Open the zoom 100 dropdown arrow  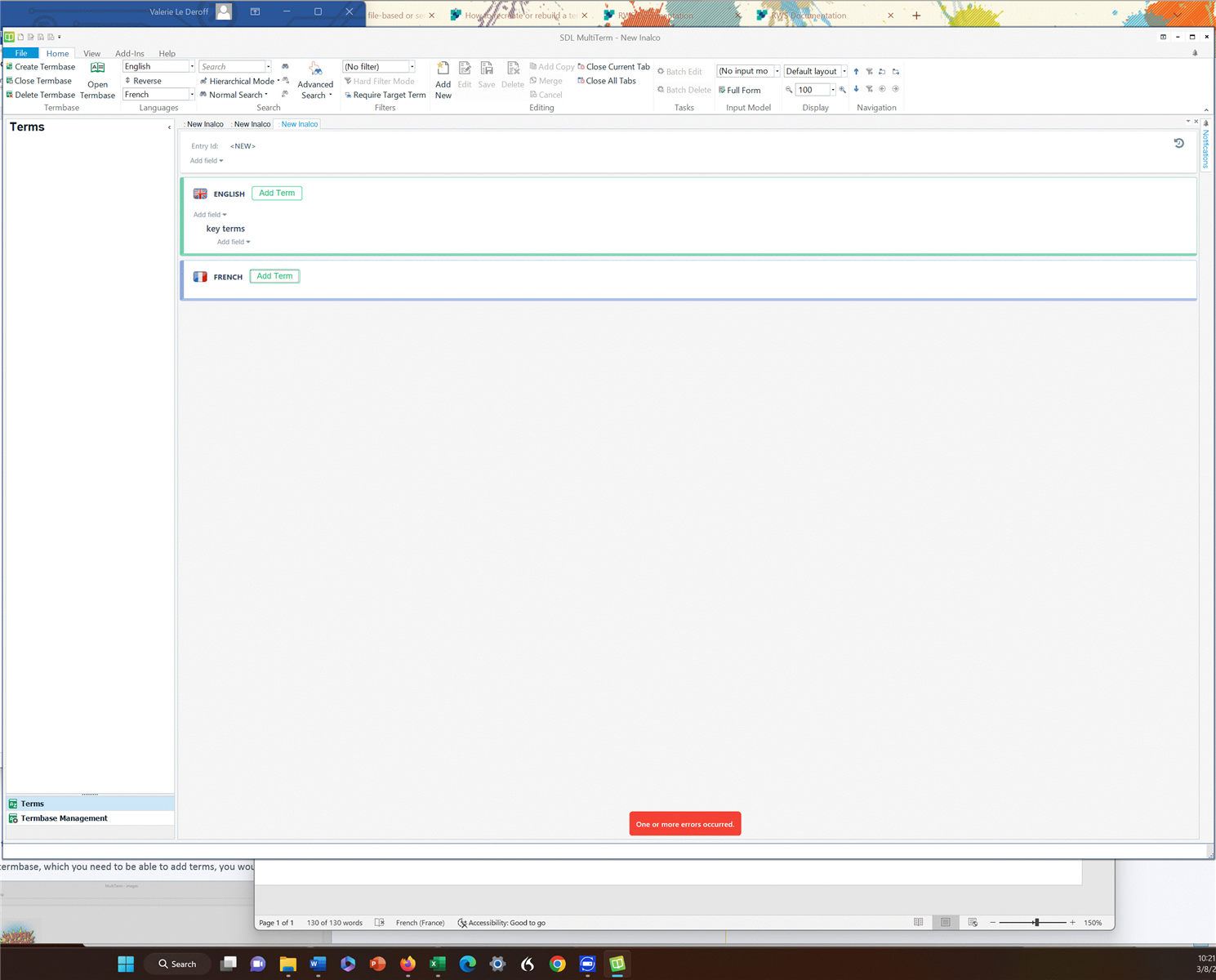(833, 90)
